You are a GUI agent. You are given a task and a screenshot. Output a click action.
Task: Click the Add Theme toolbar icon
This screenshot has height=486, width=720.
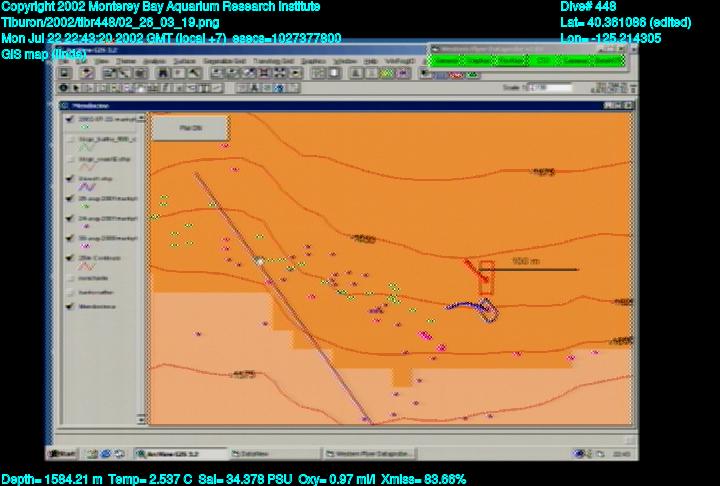(87, 73)
